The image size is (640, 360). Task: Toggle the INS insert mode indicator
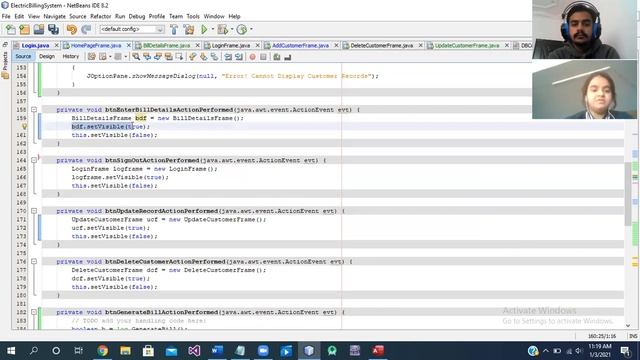pyautogui.click(x=633, y=336)
